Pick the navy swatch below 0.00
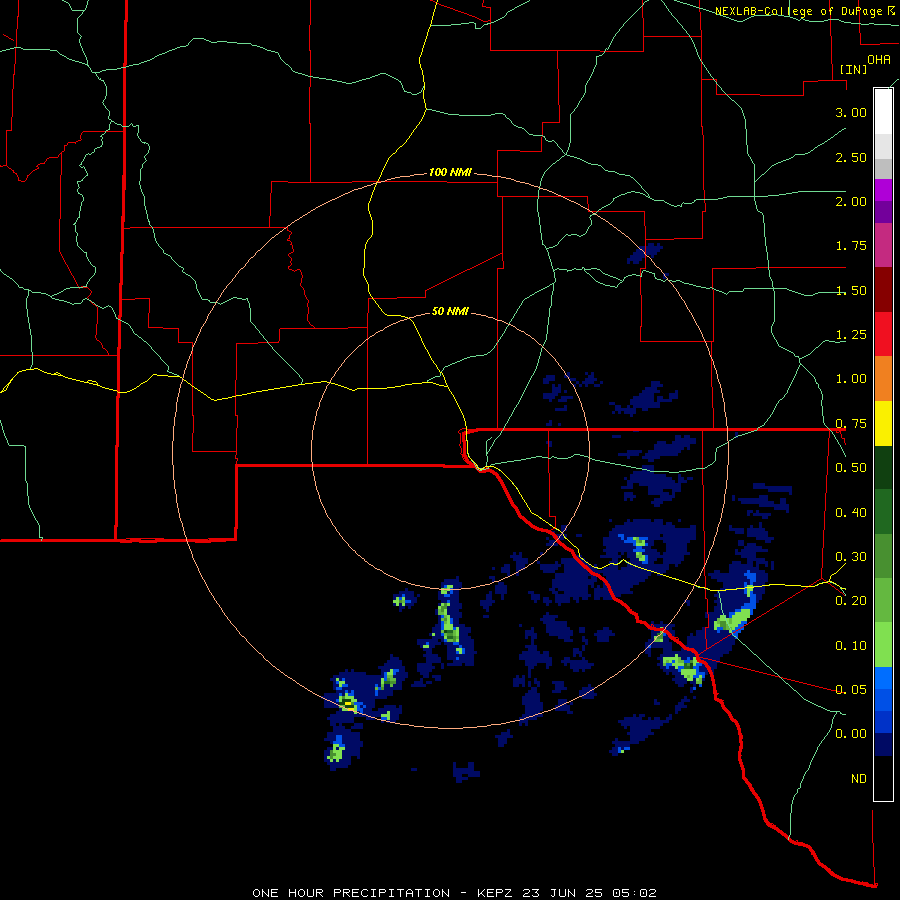900x900 pixels. coord(883,744)
